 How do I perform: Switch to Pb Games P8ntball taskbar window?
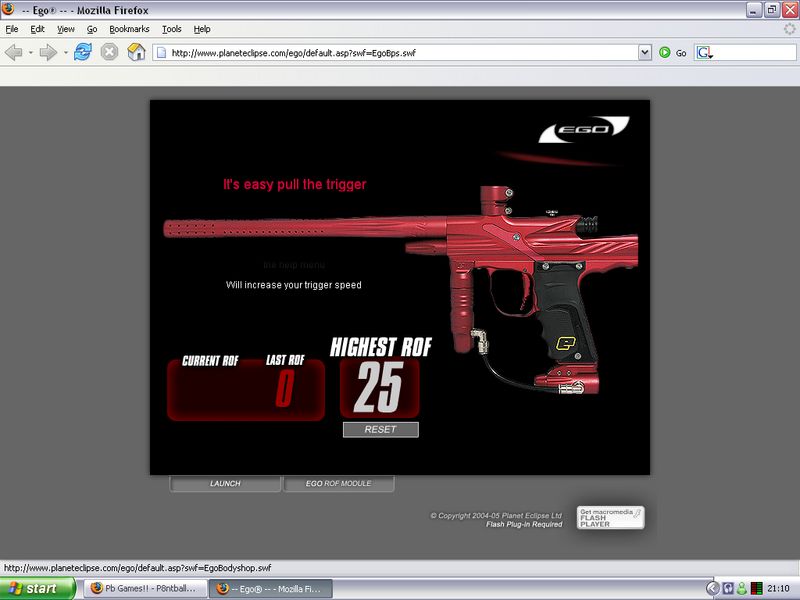click(145, 588)
